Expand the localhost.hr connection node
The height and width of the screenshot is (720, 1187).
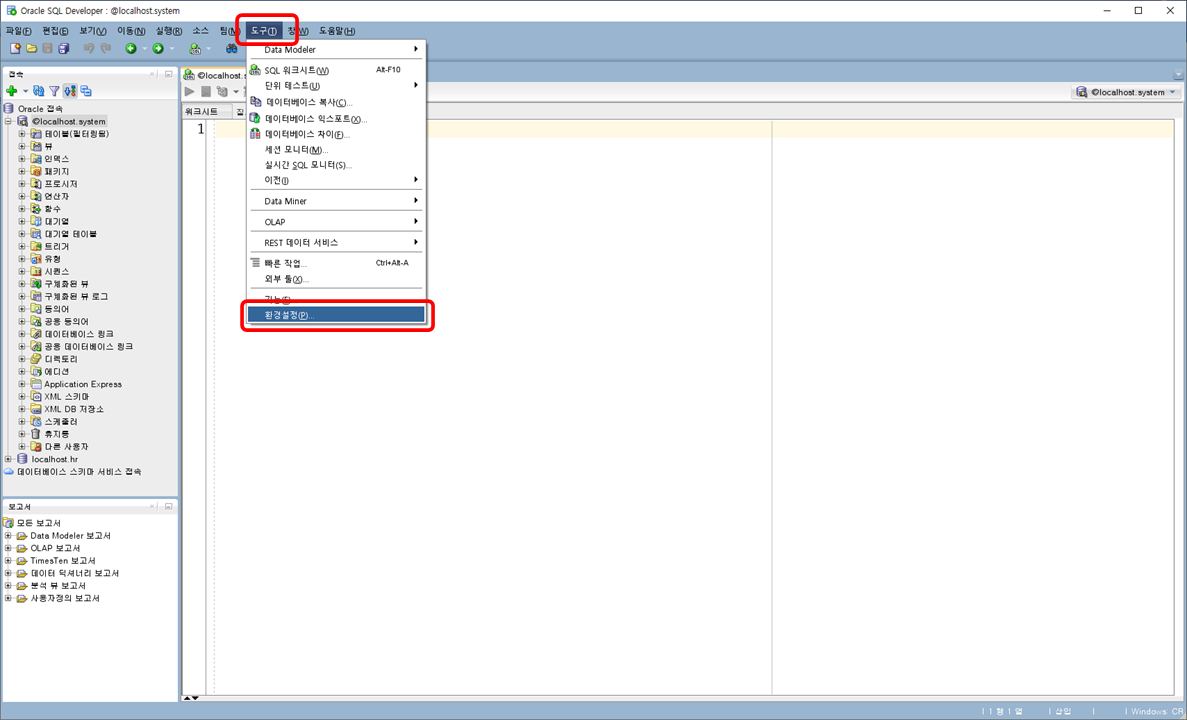pos(8,459)
